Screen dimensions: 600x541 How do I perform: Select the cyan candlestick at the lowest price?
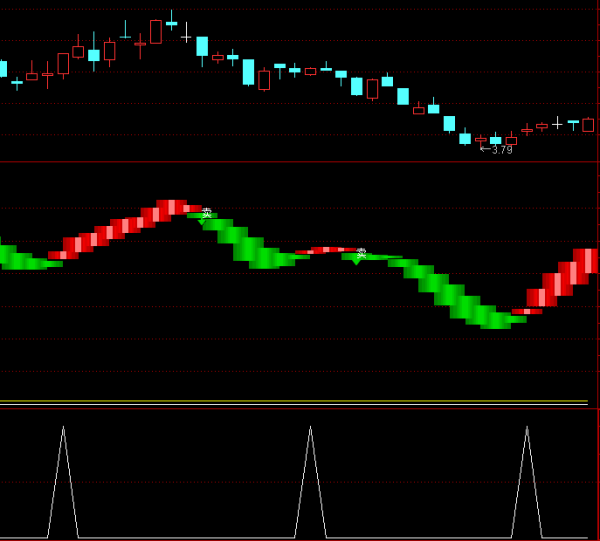click(x=465, y=138)
